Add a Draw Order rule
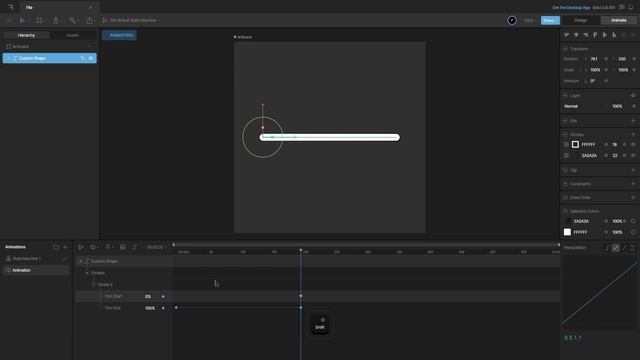The height and width of the screenshot is (360, 640). 633,198
